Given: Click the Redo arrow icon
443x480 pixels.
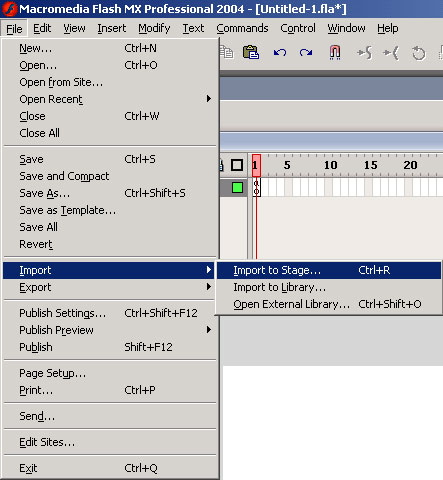Looking at the screenshot, I should click(306, 53).
